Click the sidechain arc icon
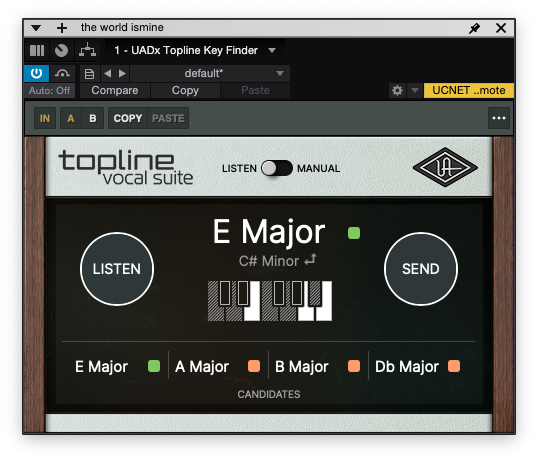The width and height of the screenshot is (538, 461). [x=62, y=73]
